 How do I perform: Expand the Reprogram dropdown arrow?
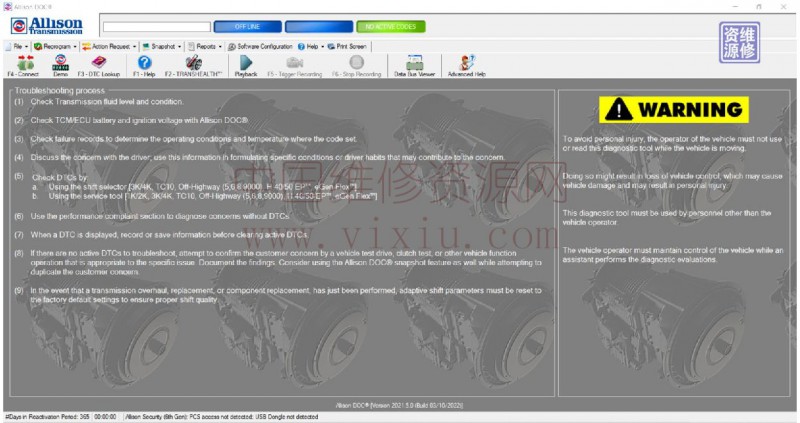pyautogui.click(x=75, y=47)
